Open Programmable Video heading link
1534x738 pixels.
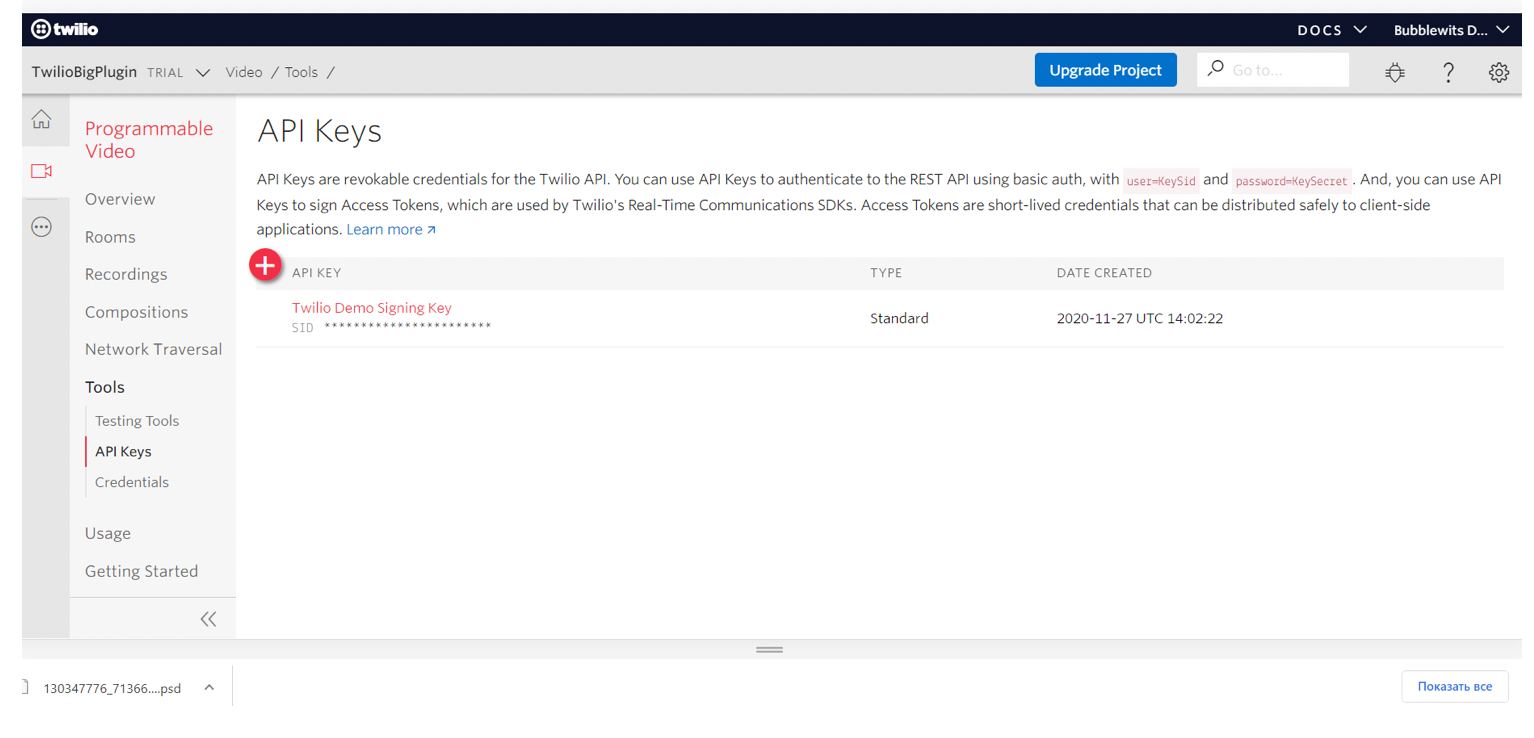(149, 140)
